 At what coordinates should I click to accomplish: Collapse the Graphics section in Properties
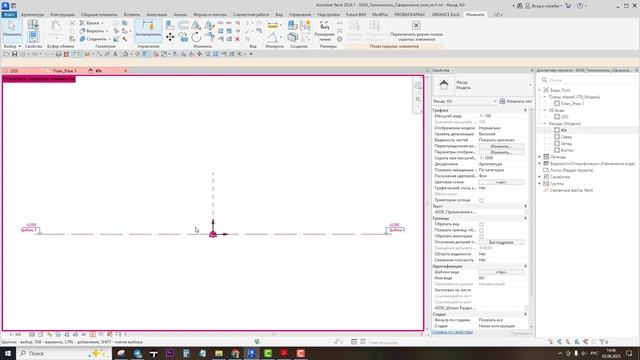pos(525,110)
